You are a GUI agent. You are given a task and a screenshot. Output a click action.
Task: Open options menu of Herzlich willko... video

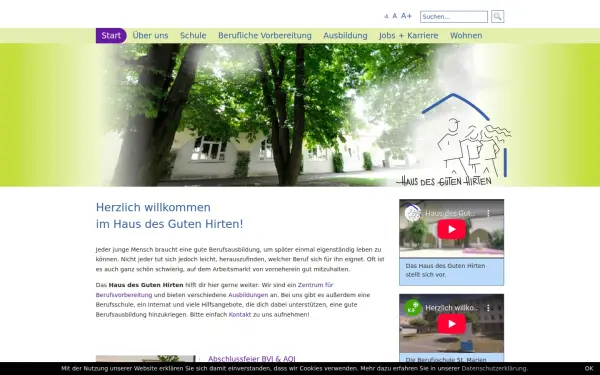[488, 308]
